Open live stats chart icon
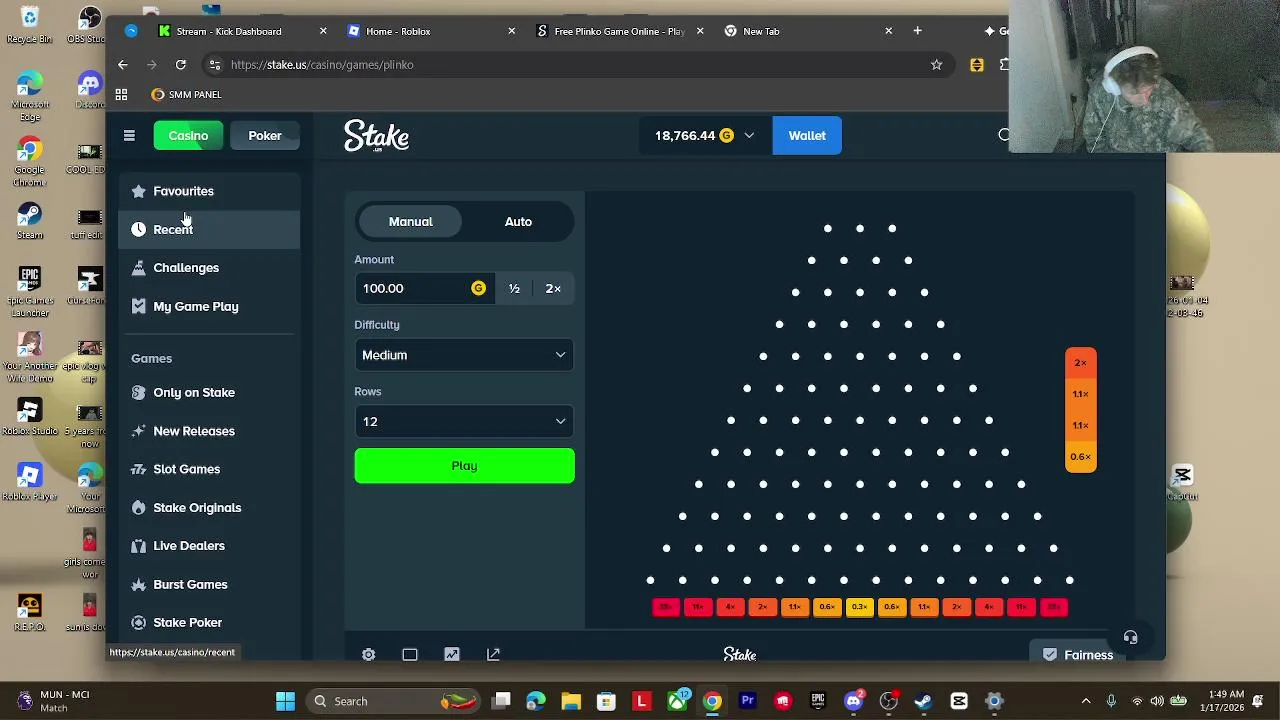1280x720 pixels. [452, 654]
